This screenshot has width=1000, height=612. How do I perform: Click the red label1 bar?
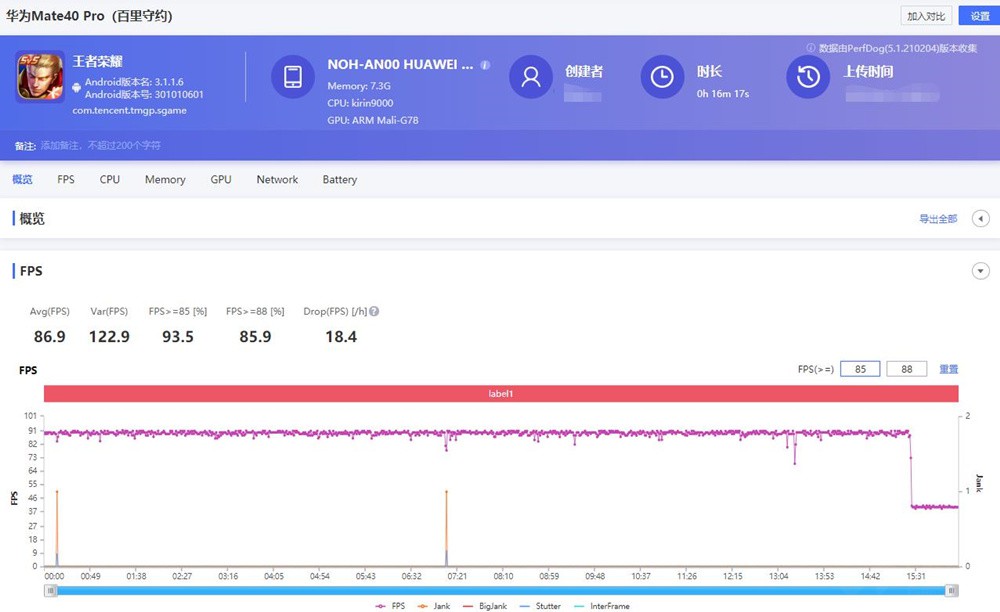501,393
